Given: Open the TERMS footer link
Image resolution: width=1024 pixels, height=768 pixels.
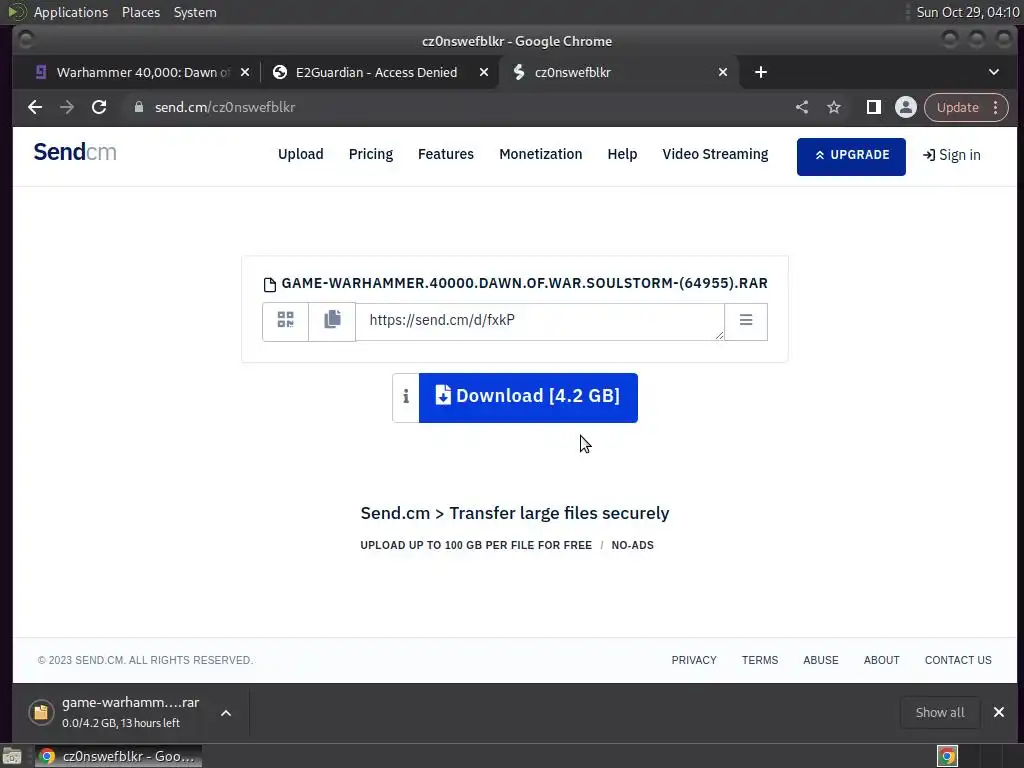Looking at the screenshot, I should point(760,660).
